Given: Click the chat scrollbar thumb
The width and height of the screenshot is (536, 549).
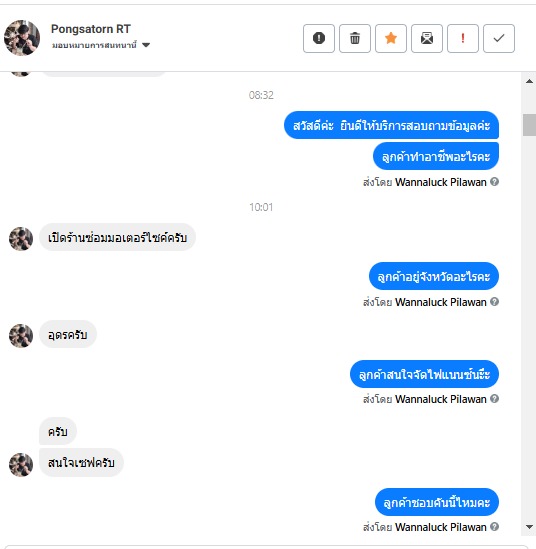Looking at the screenshot, I should coord(529,125).
